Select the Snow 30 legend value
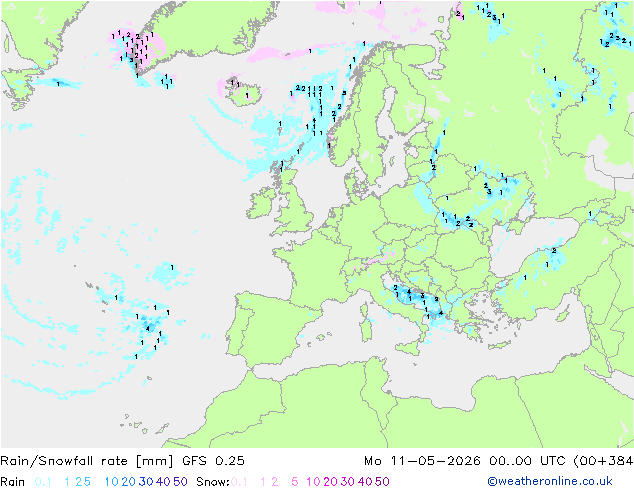Viewport: 634px width, 490px height. point(348,482)
